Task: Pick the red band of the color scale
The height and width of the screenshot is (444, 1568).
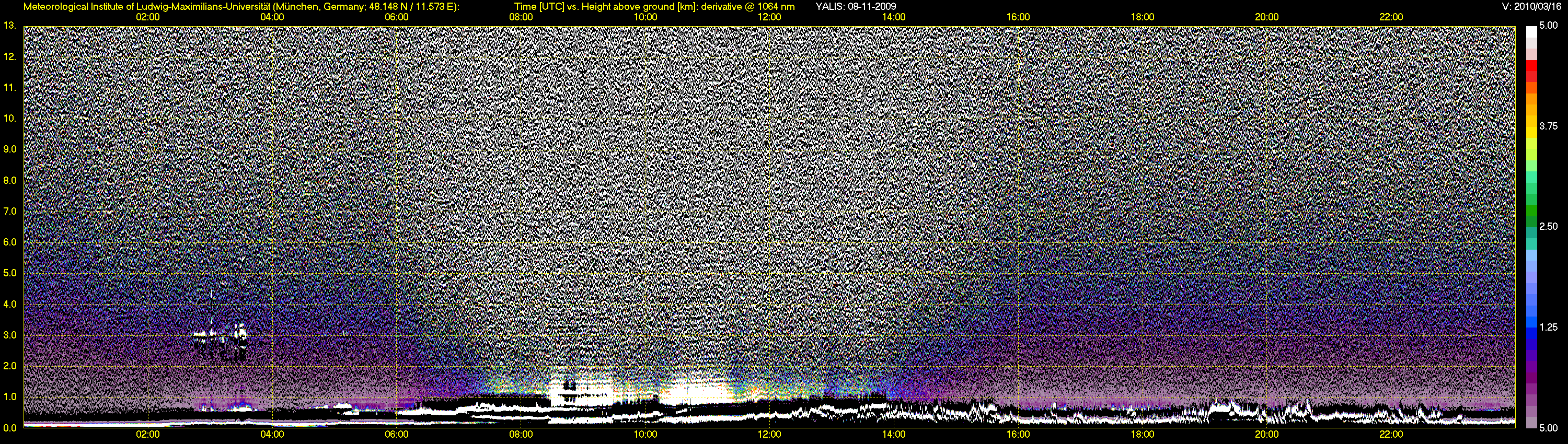Action: coord(1531,65)
